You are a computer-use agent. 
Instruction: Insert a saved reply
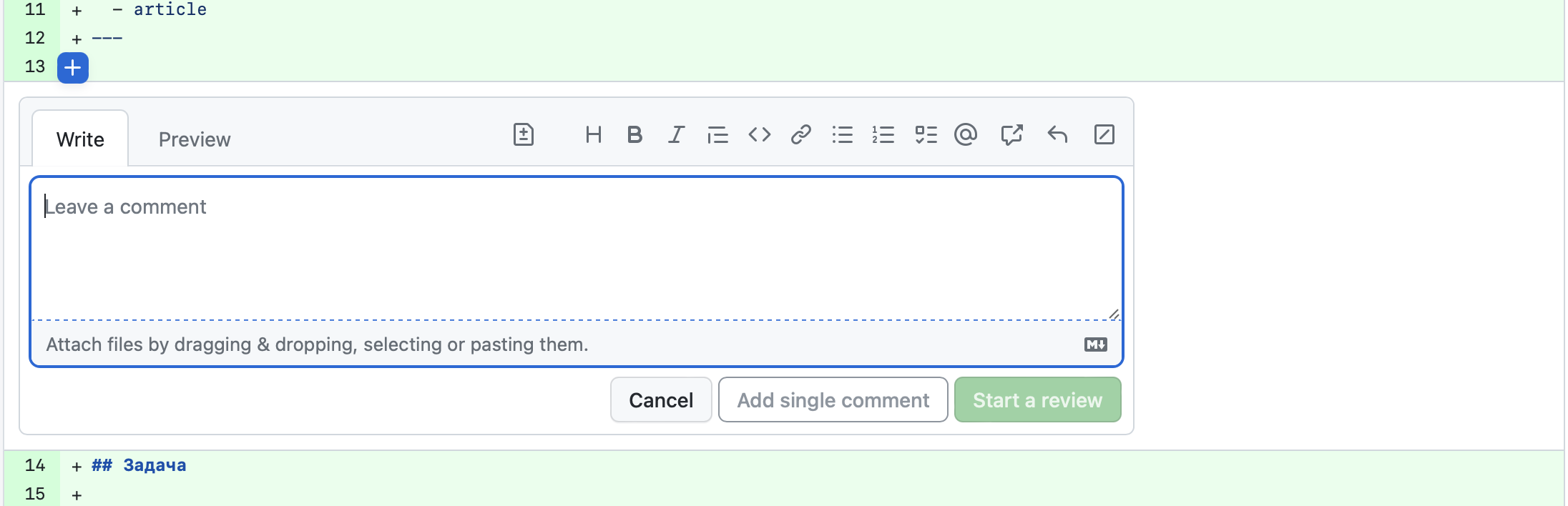1057,134
